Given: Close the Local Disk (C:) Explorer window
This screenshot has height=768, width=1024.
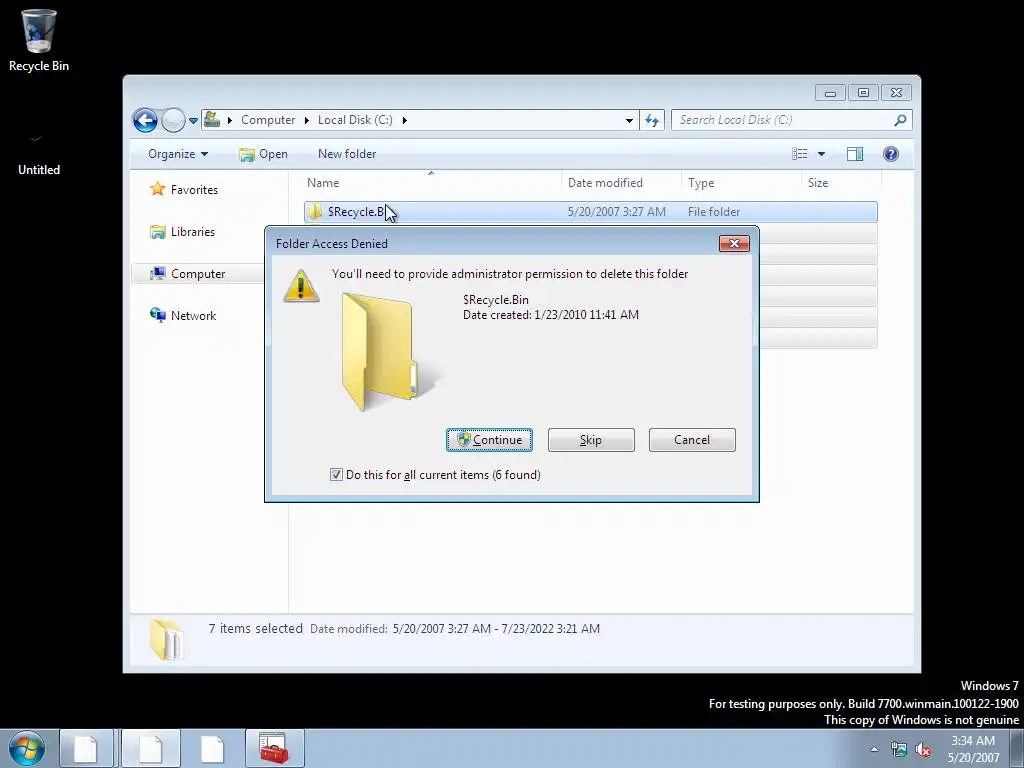Looking at the screenshot, I should [x=897, y=93].
